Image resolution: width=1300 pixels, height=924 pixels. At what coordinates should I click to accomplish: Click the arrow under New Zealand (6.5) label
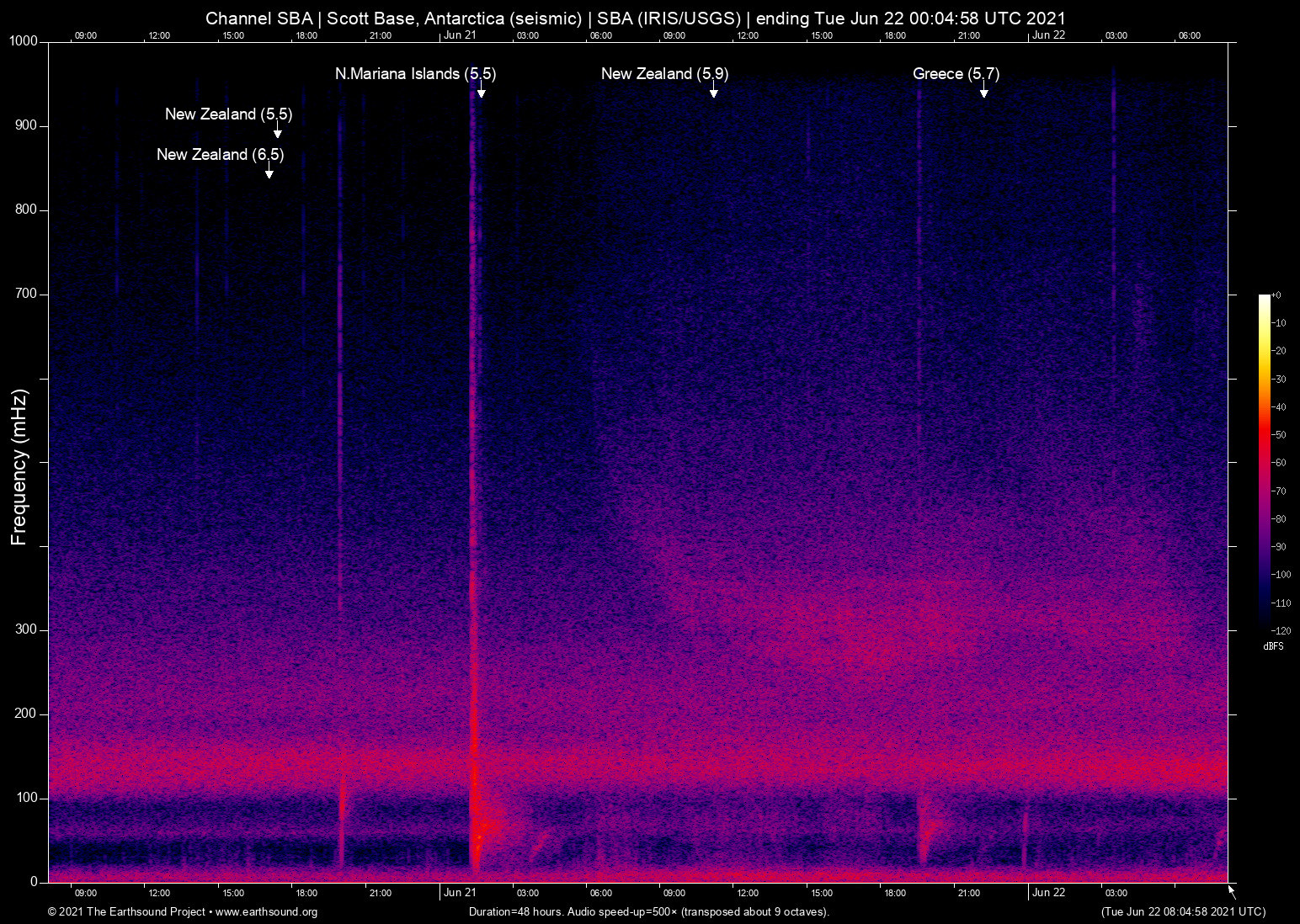[x=269, y=173]
